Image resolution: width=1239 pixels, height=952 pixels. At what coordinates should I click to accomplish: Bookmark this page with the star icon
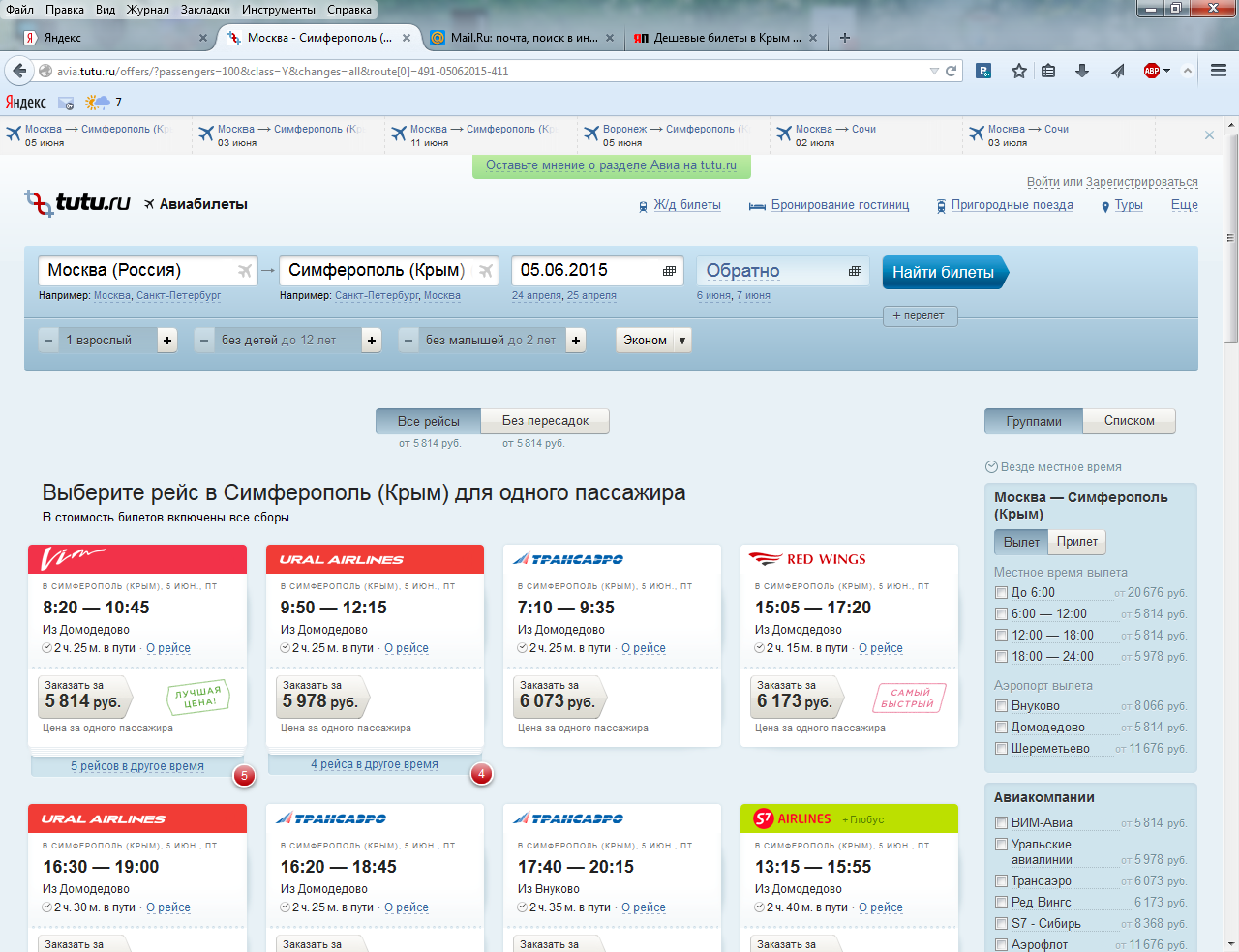(x=1019, y=71)
